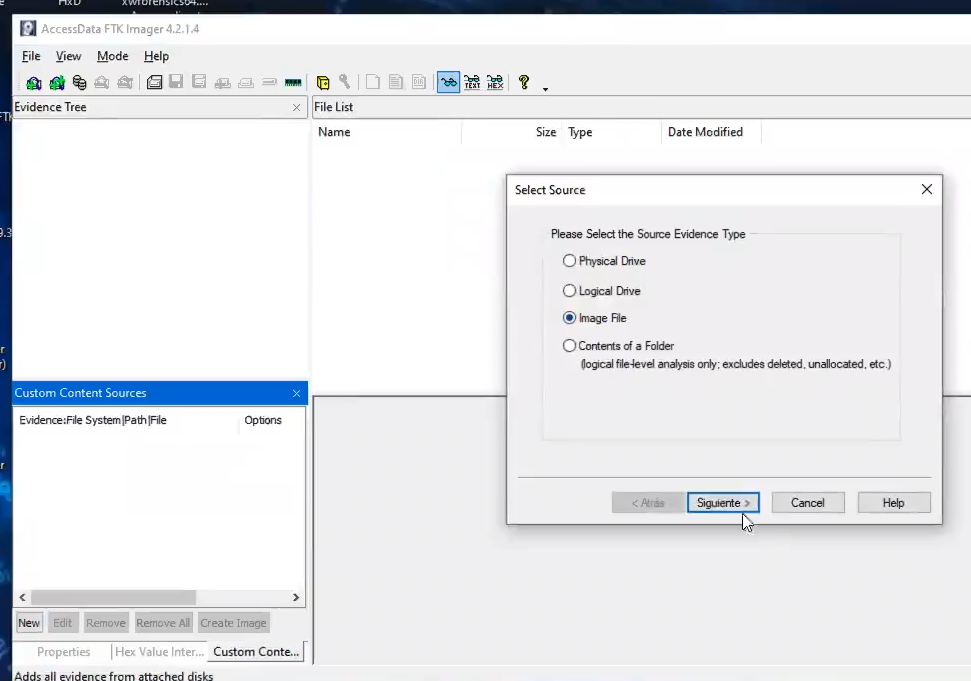Click the Add All Attached Devices icon
Image resolution: width=971 pixels, height=681 pixels.
coord(57,82)
